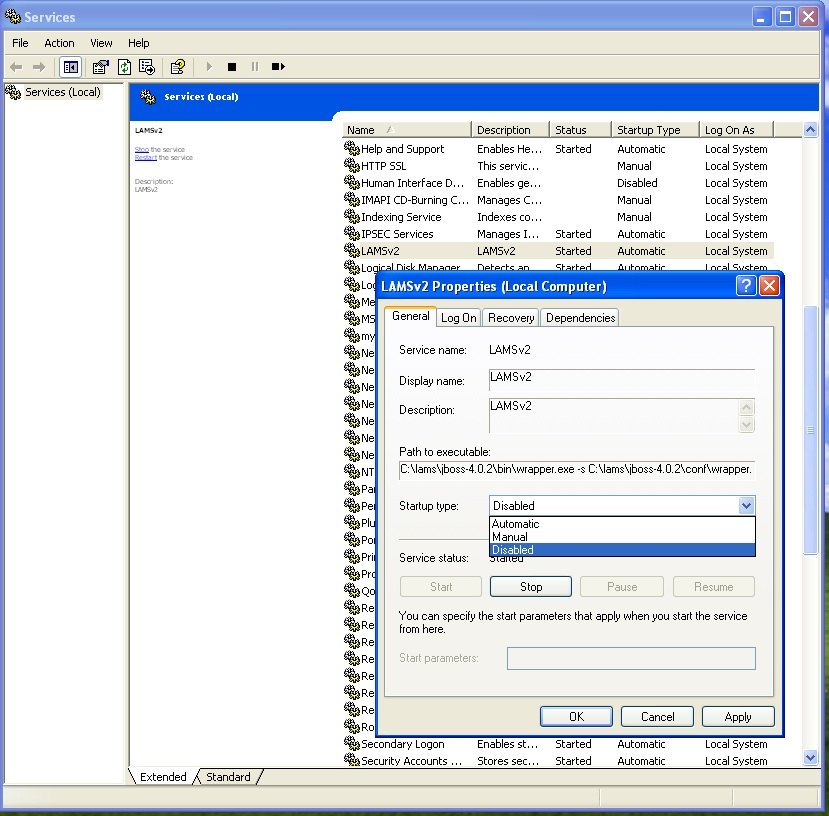Click the question mark in Properties title bar
This screenshot has width=829, height=816.
point(746,286)
